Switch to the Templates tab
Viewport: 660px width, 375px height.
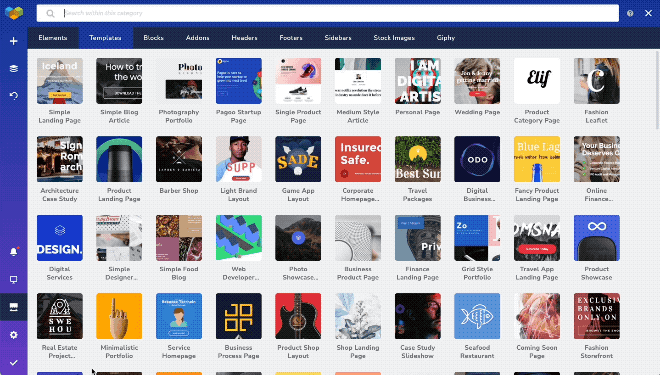pyautogui.click(x=105, y=38)
